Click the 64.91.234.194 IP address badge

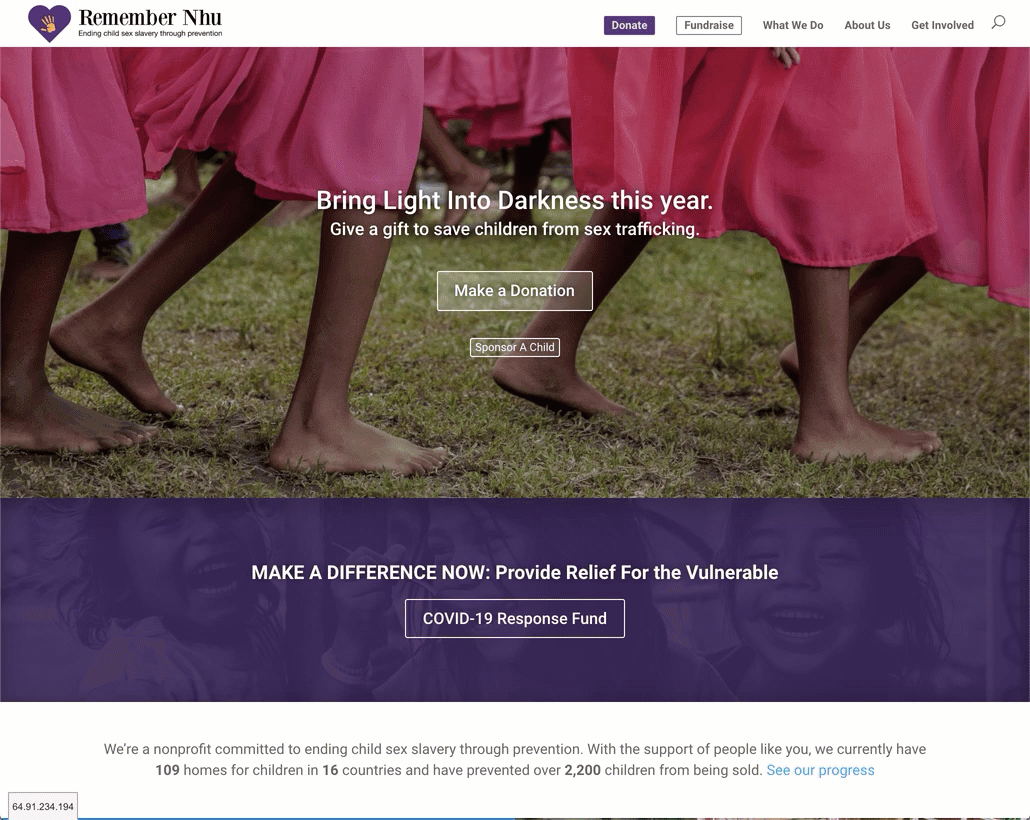click(x=43, y=806)
